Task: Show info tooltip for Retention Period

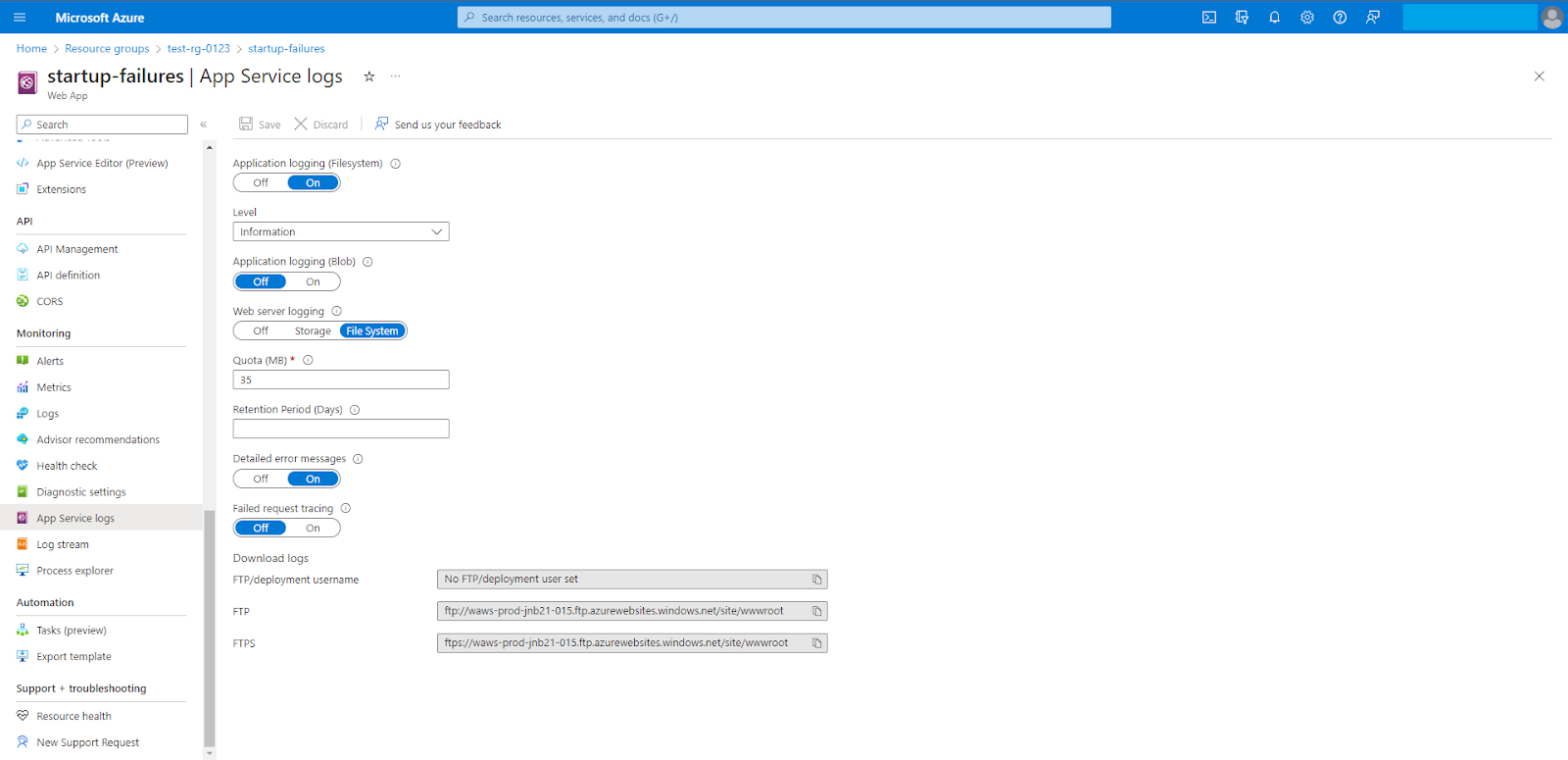Action: pos(355,410)
